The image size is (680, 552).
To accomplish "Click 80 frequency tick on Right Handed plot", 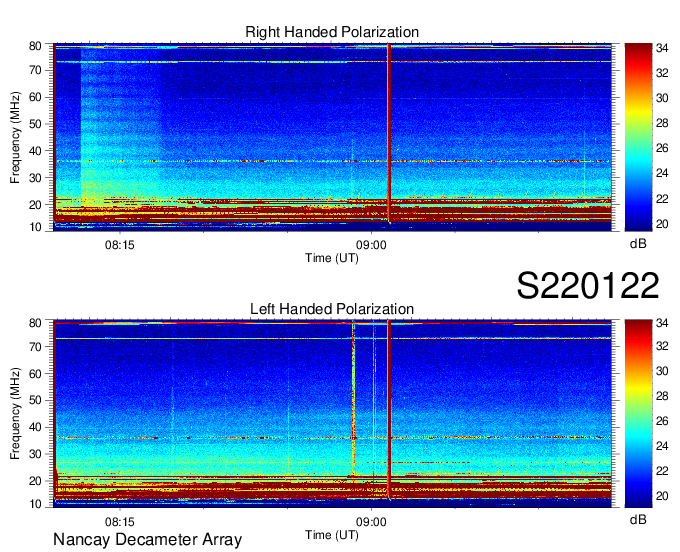I will click(x=35, y=46).
